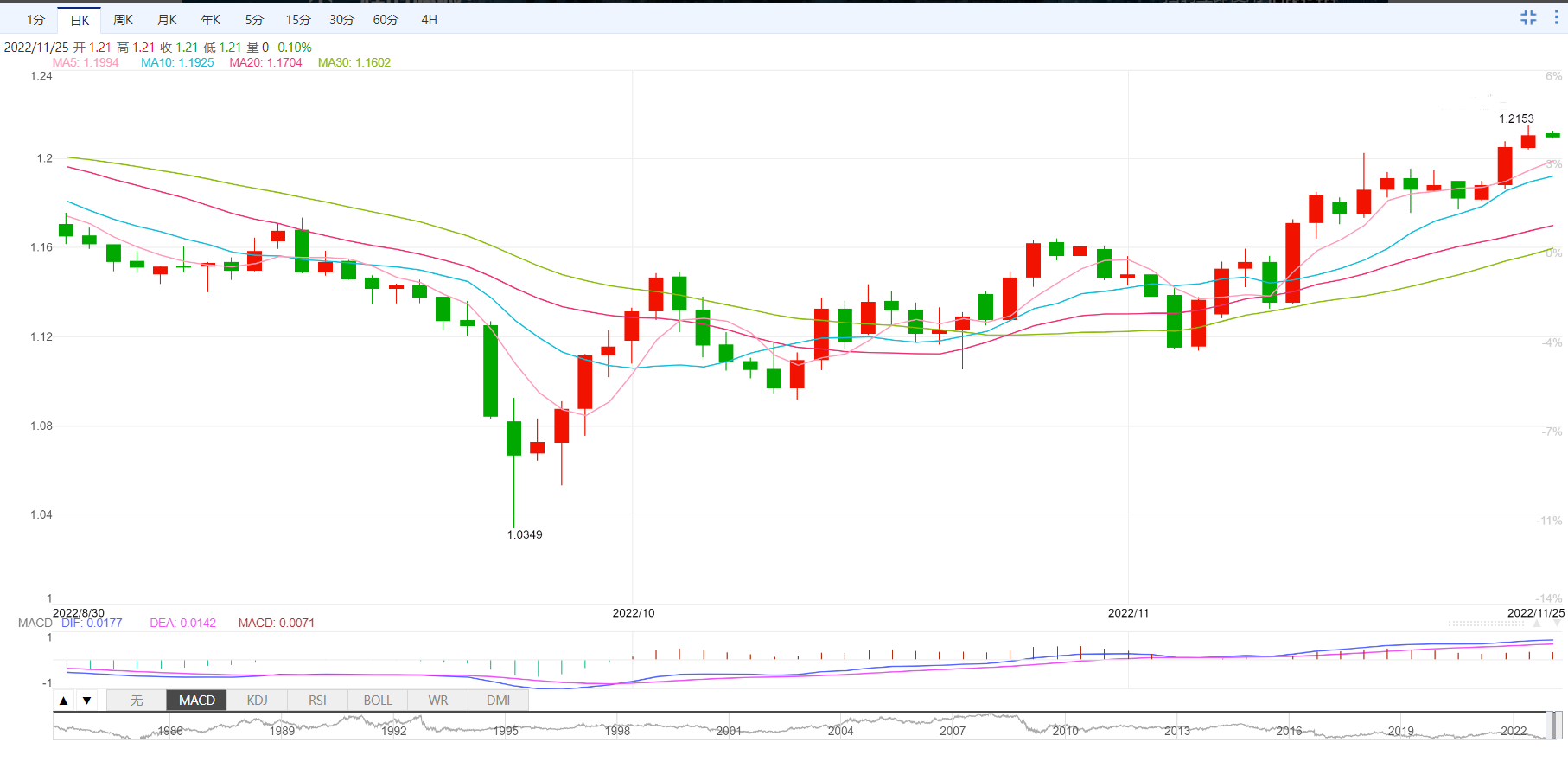
Task: Disable indicators with the 无 option
Action: 137,701
